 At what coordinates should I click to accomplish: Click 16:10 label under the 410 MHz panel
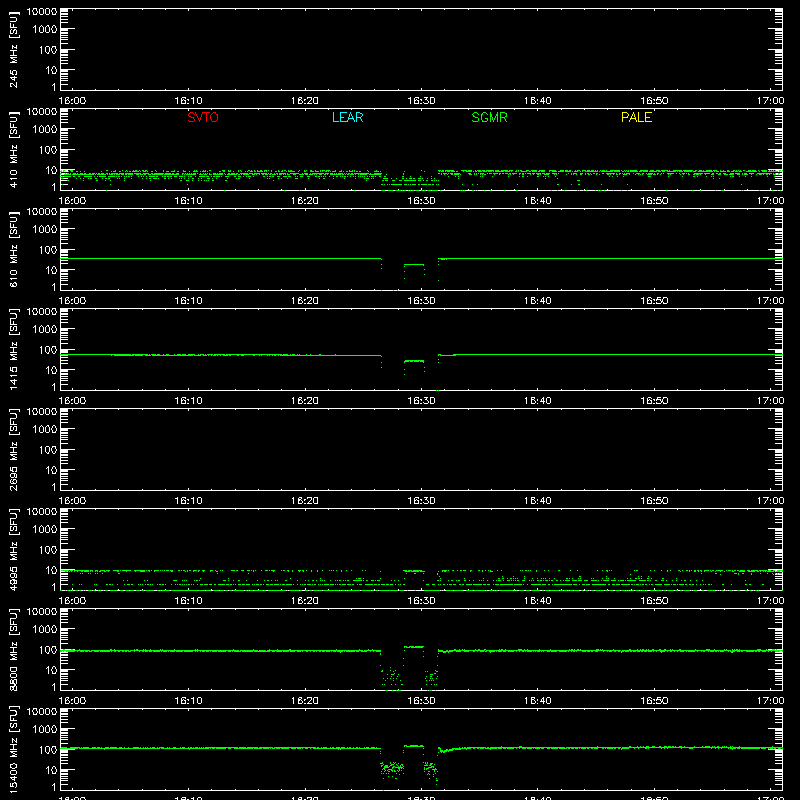pos(189,201)
